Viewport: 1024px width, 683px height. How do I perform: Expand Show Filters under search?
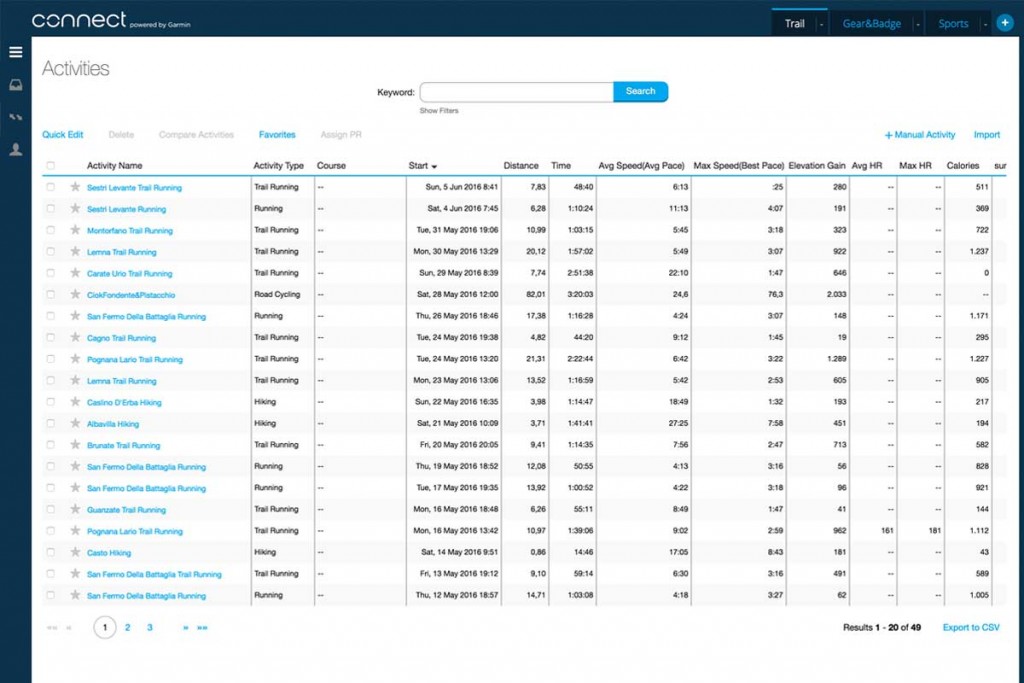tap(439, 111)
